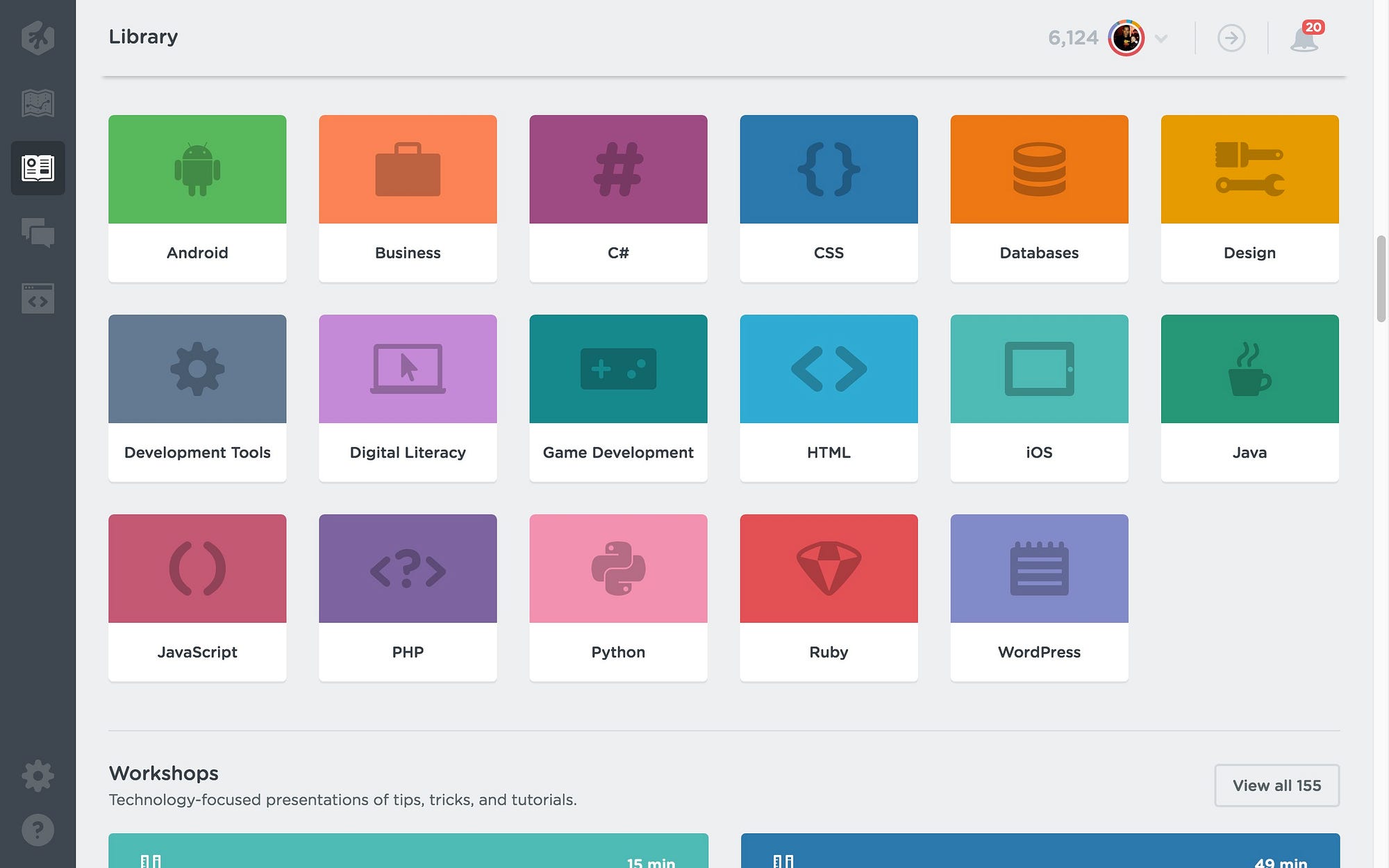Click the 6,124 points count
The width and height of the screenshot is (1389, 868).
tap(1072, 37)
